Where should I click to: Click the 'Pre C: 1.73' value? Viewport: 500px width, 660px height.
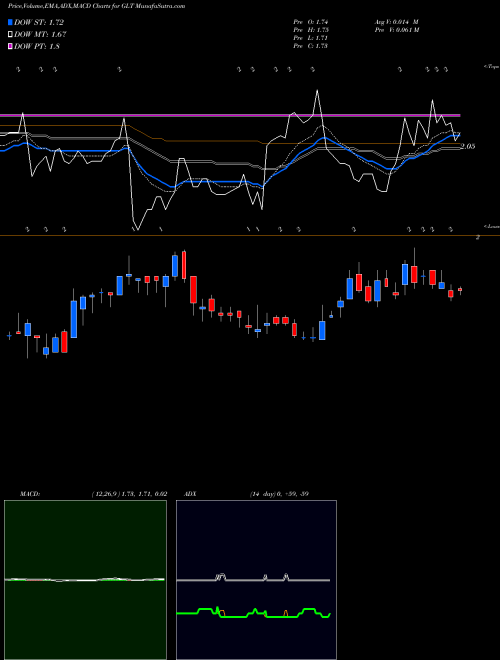[x=311, y=46]
